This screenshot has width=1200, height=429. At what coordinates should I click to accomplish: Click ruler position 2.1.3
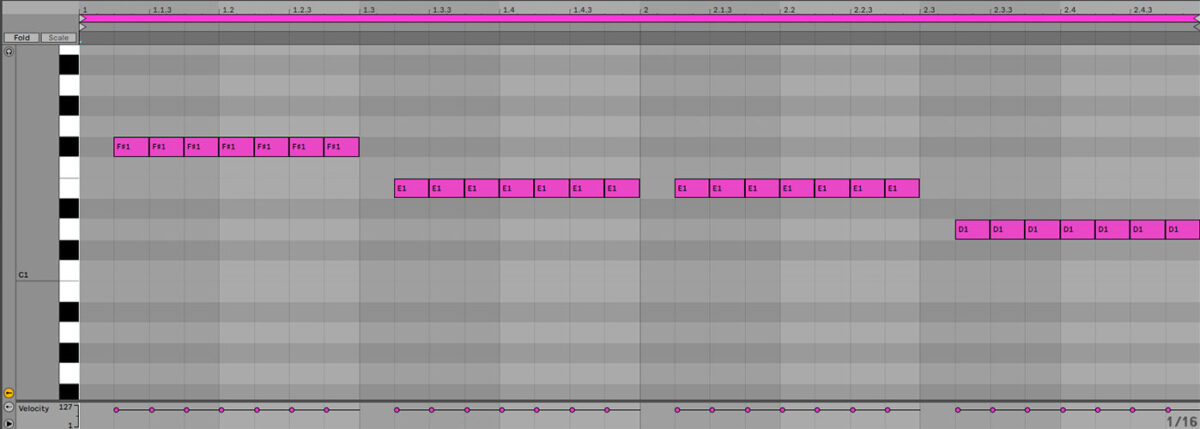coord(721,9)
